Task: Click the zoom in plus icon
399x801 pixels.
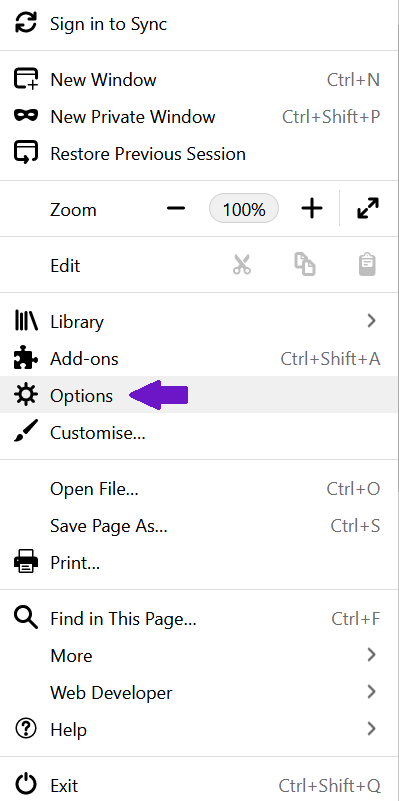Action: [312, 209]
